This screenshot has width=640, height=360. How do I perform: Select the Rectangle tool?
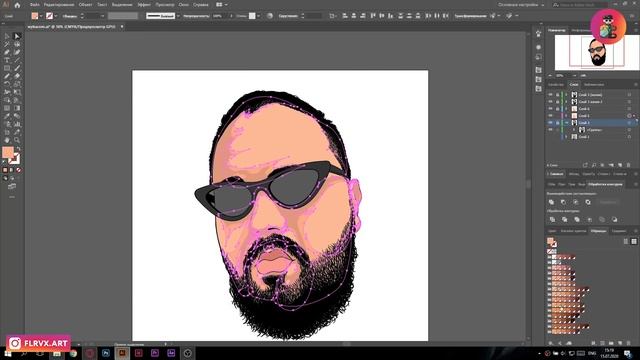[x=7, y=68]
